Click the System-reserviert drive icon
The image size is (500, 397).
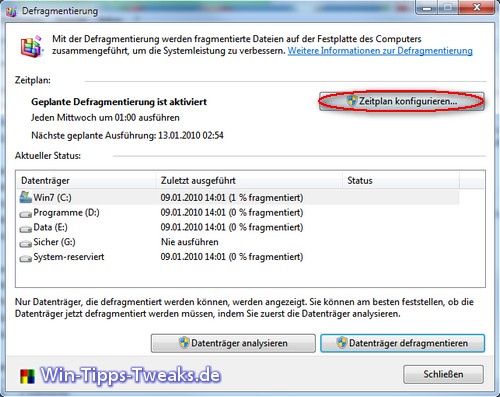[25, 258]
